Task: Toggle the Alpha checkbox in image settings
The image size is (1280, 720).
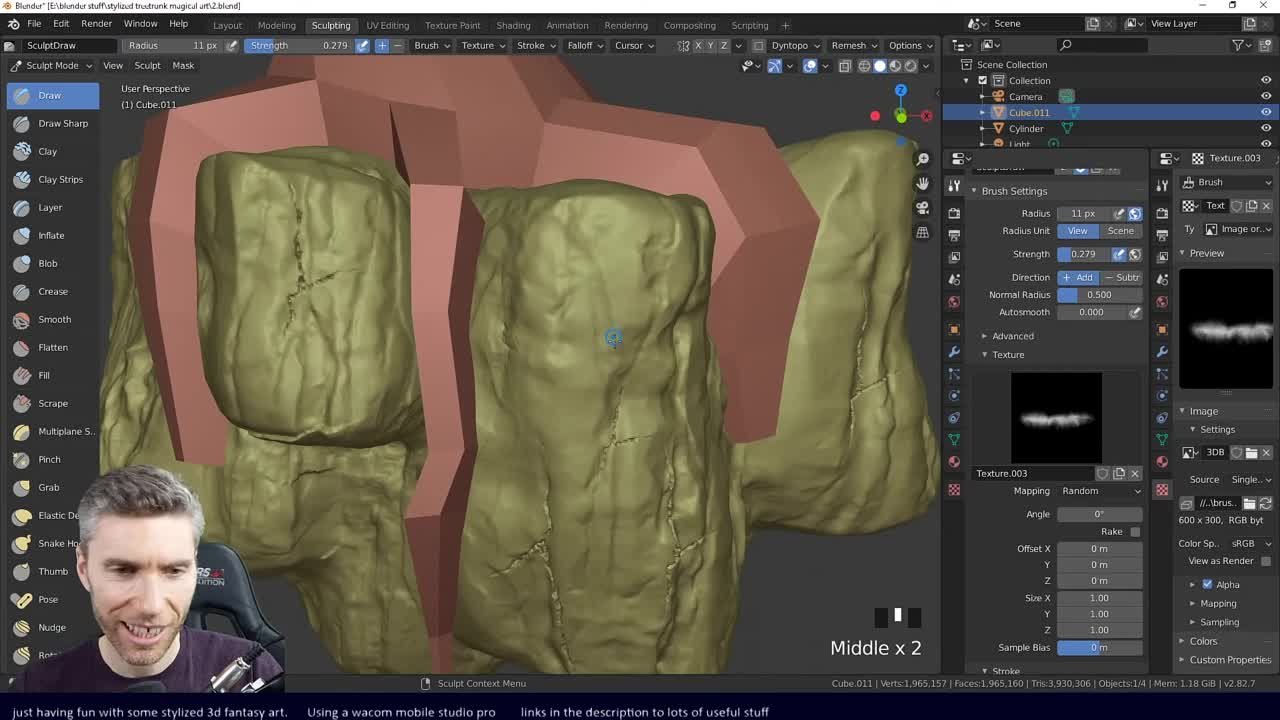Action: 1207,584
